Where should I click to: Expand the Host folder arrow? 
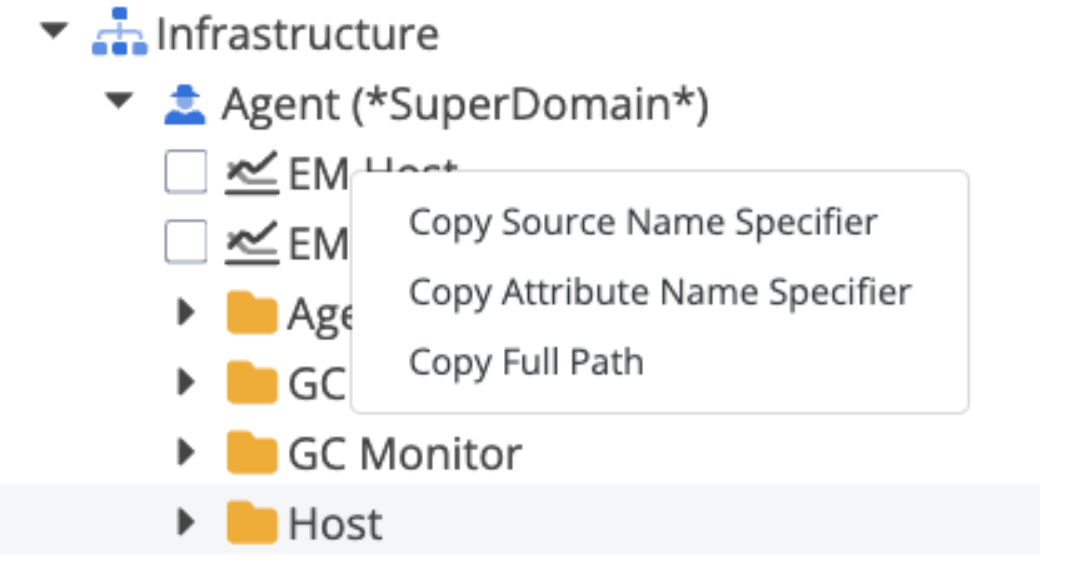point(185,523)
